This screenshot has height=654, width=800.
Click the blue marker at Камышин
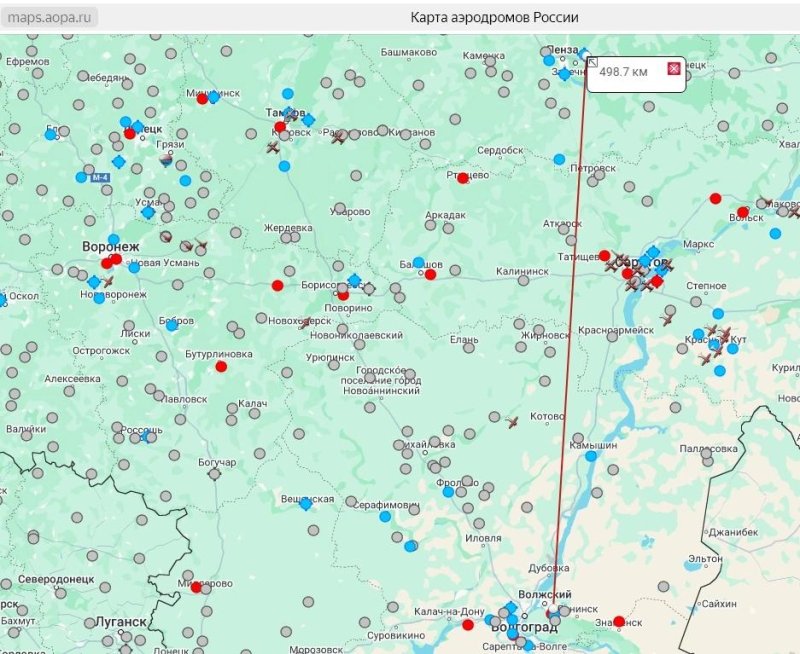pyautogui.click(x=591, y=456)
